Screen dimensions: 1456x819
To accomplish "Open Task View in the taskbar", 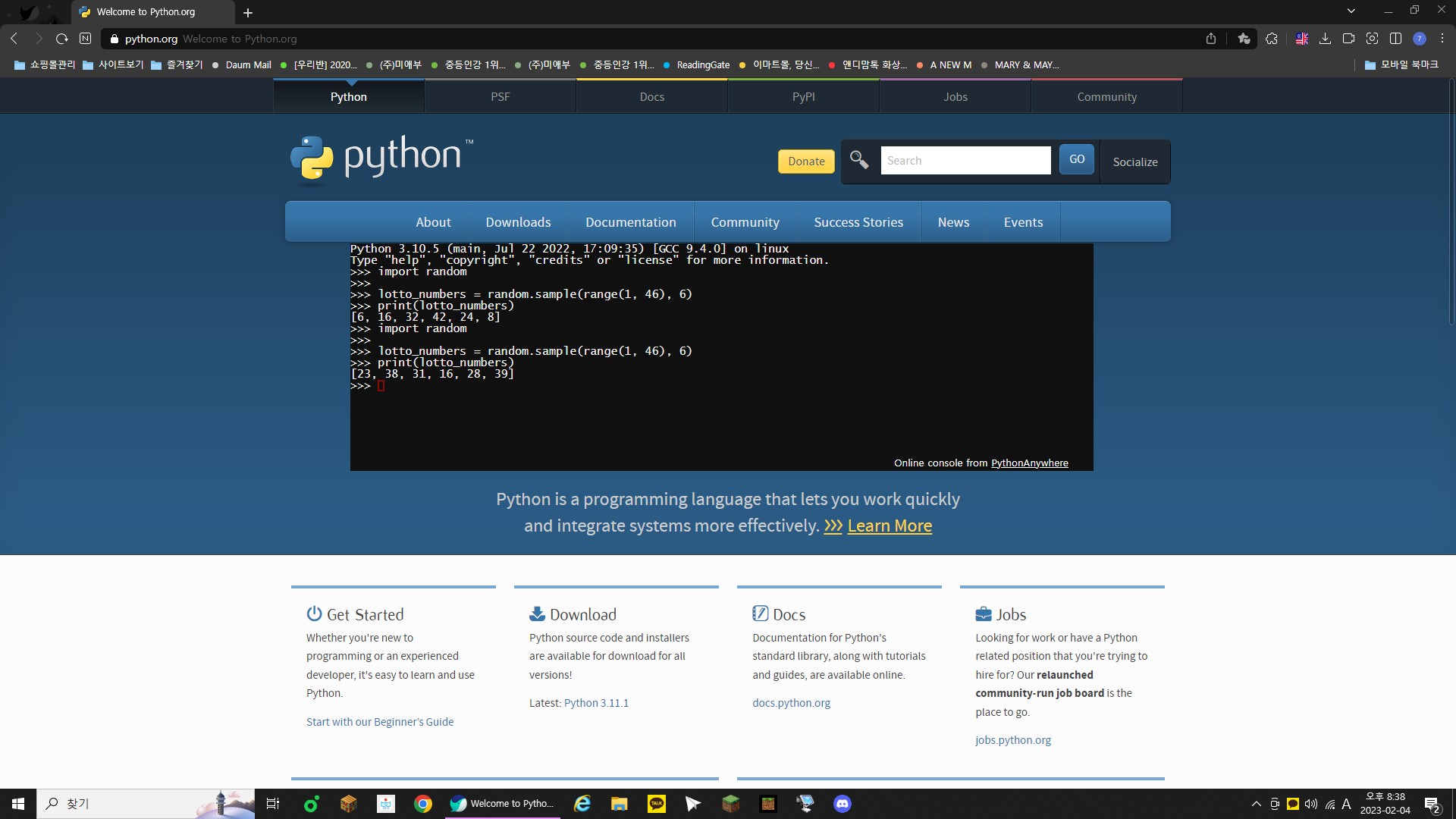I will [x=273, y=804].
